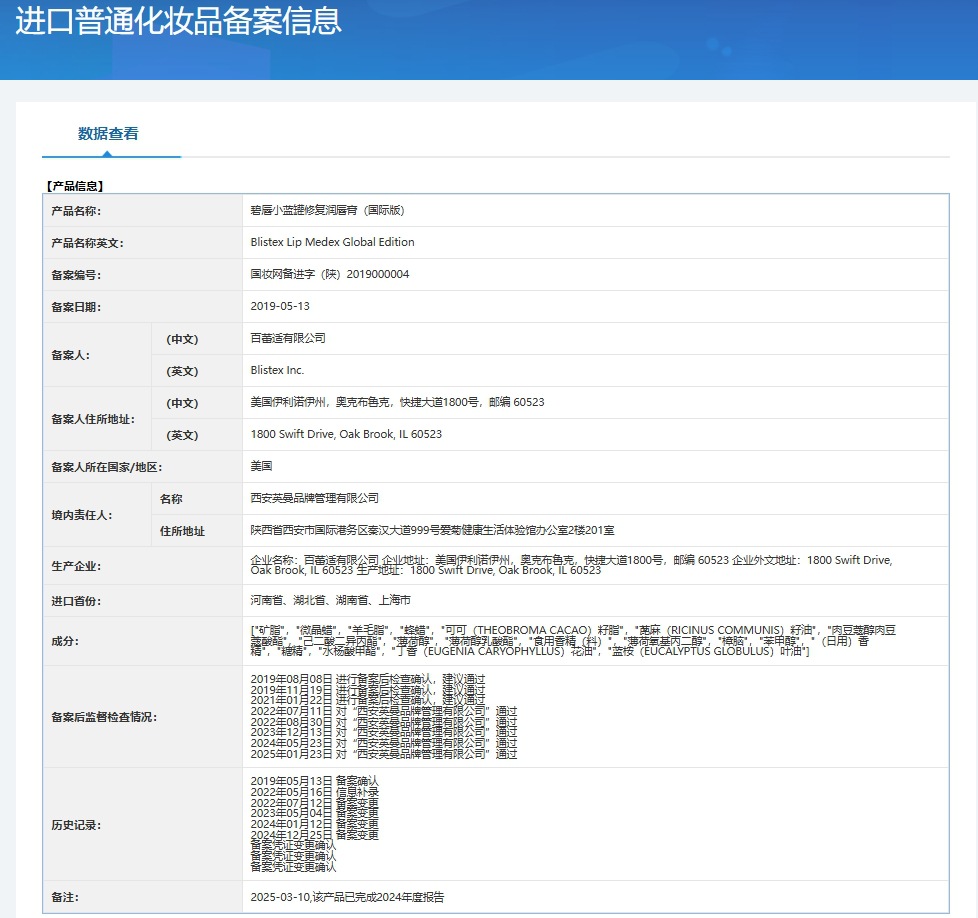Select history entry 2023年05月04日 备案变更
Viewport: 978px width, 918px height.
pyautogui.click(x=314, y=813)
